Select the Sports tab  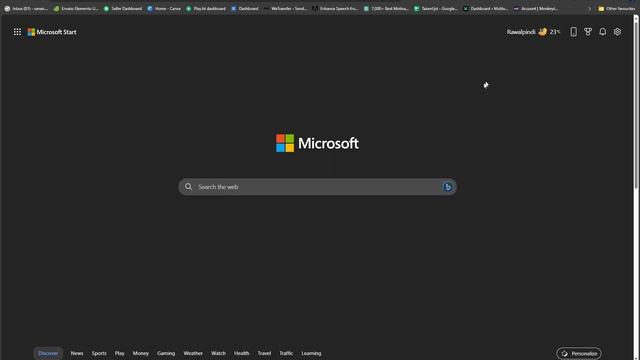pyautogui.click(x=99, y=353)
